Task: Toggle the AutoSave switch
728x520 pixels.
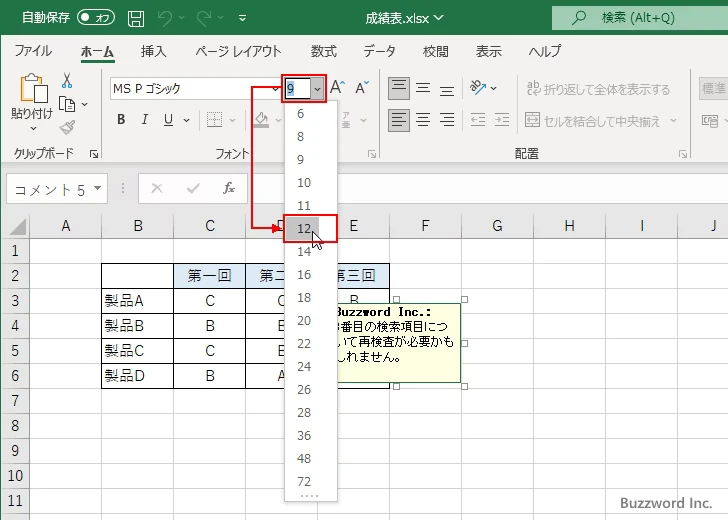Action: 96,18
